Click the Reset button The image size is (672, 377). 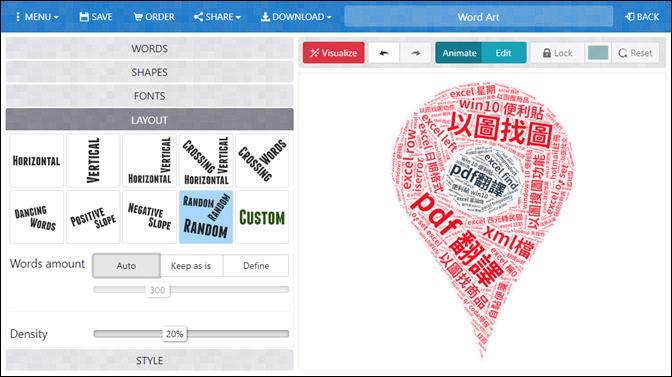636,53
